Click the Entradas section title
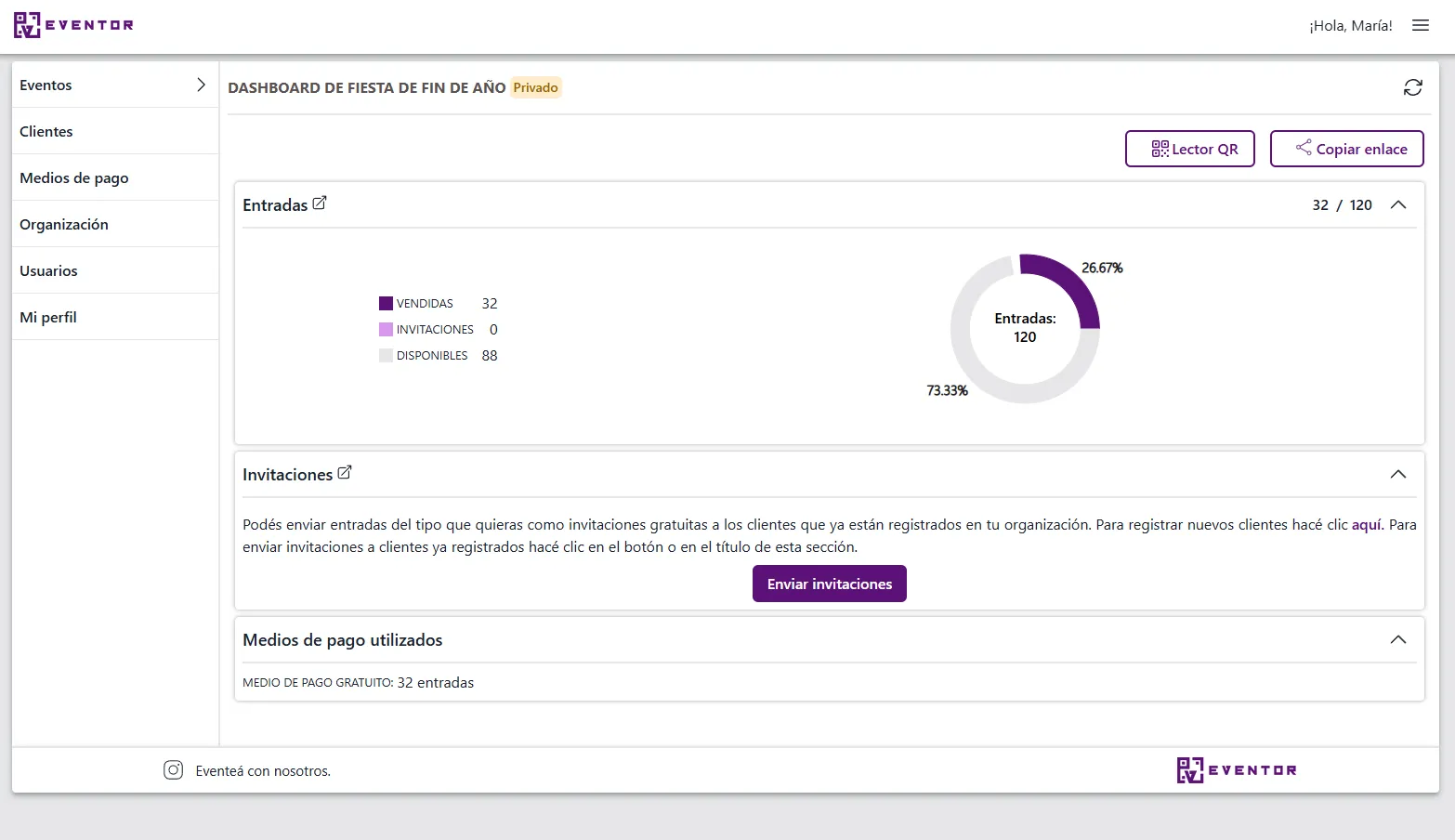 pos(275,205)
